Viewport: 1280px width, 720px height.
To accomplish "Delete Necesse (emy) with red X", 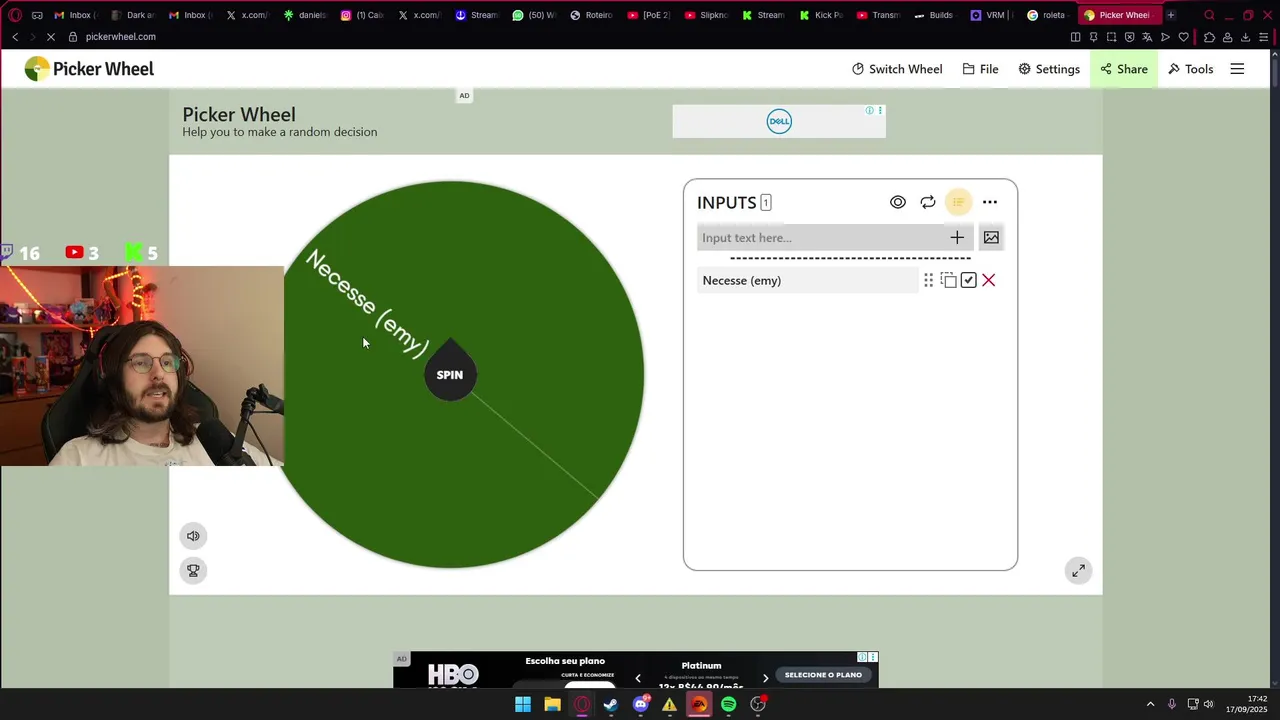I will click(x=989, y=280).
